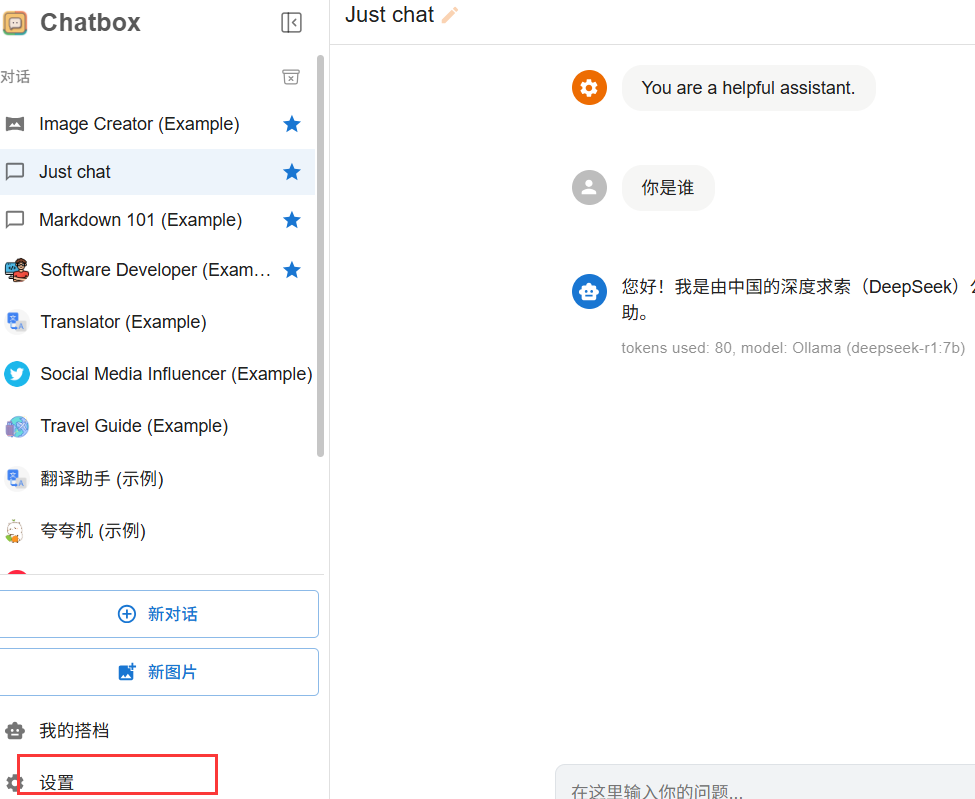
Task: Unstar the 'Markdown 101 (Example)' conversation
Action: (x=291, y=219)
